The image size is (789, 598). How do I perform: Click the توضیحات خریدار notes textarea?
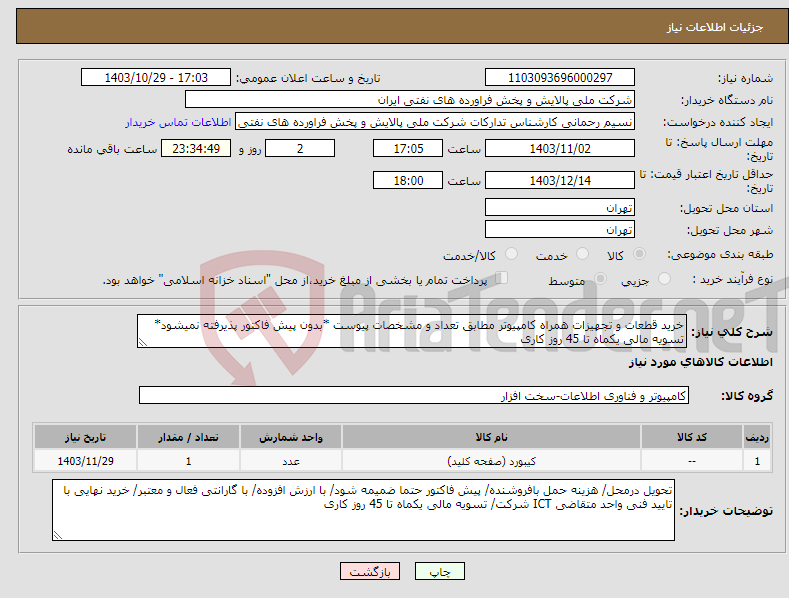(x=363, y=510)
